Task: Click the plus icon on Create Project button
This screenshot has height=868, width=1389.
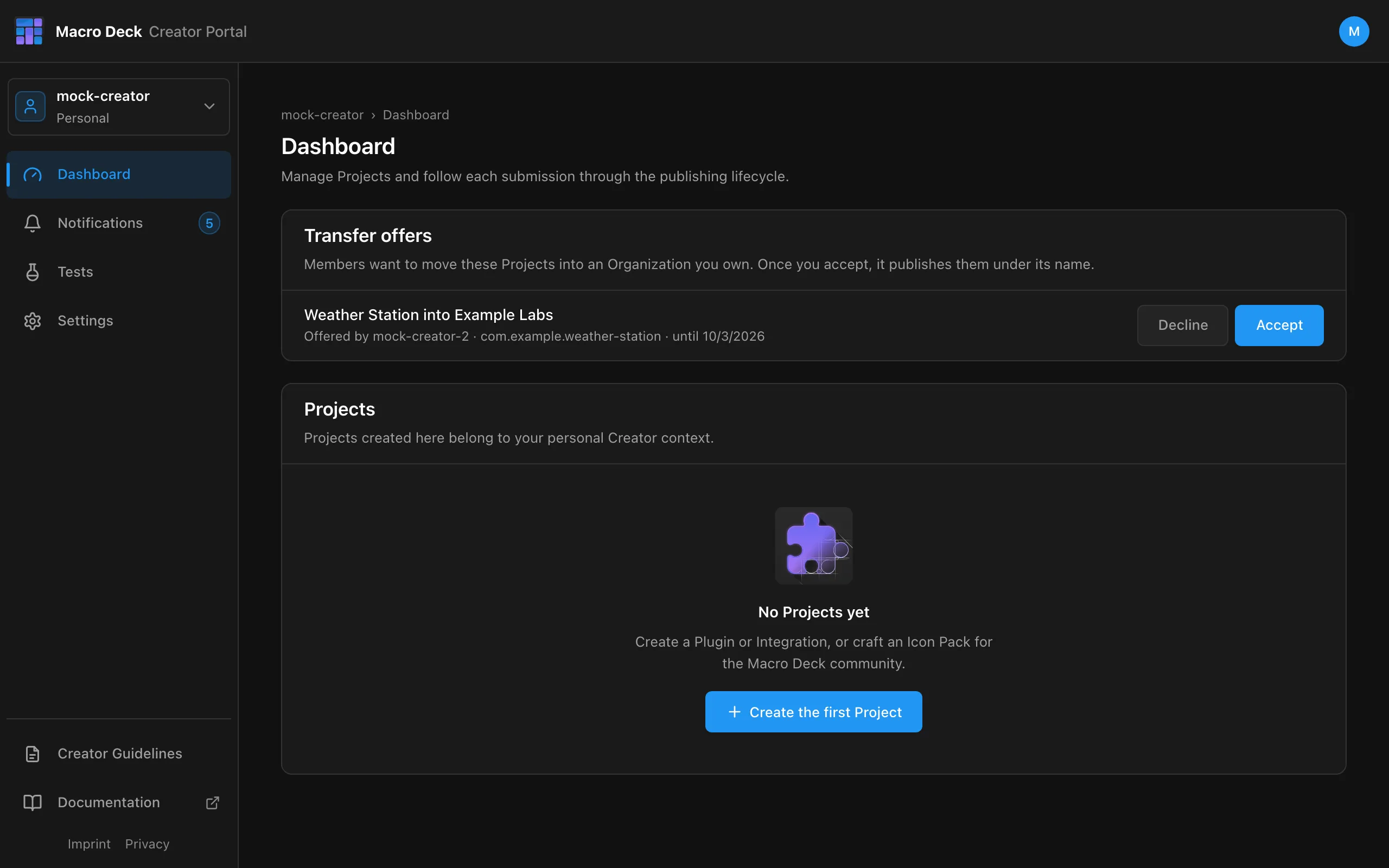Action: (x=734, y=712)
